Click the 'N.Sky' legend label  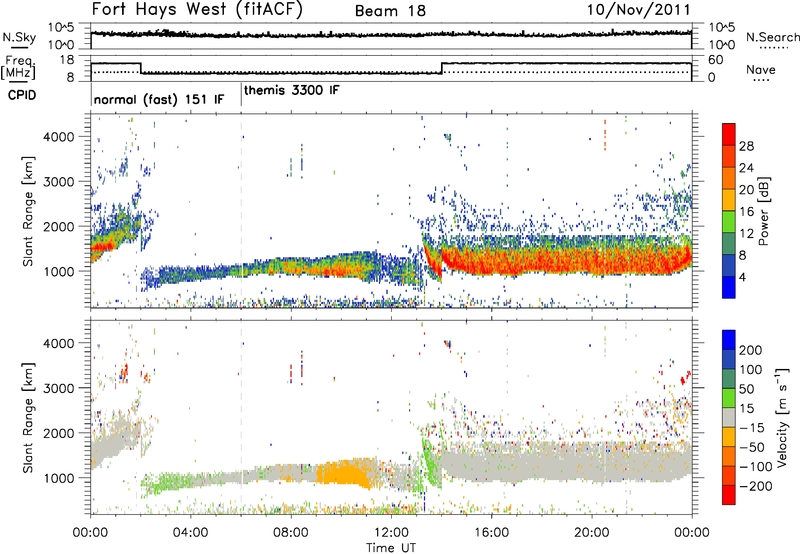coord(19,37)
